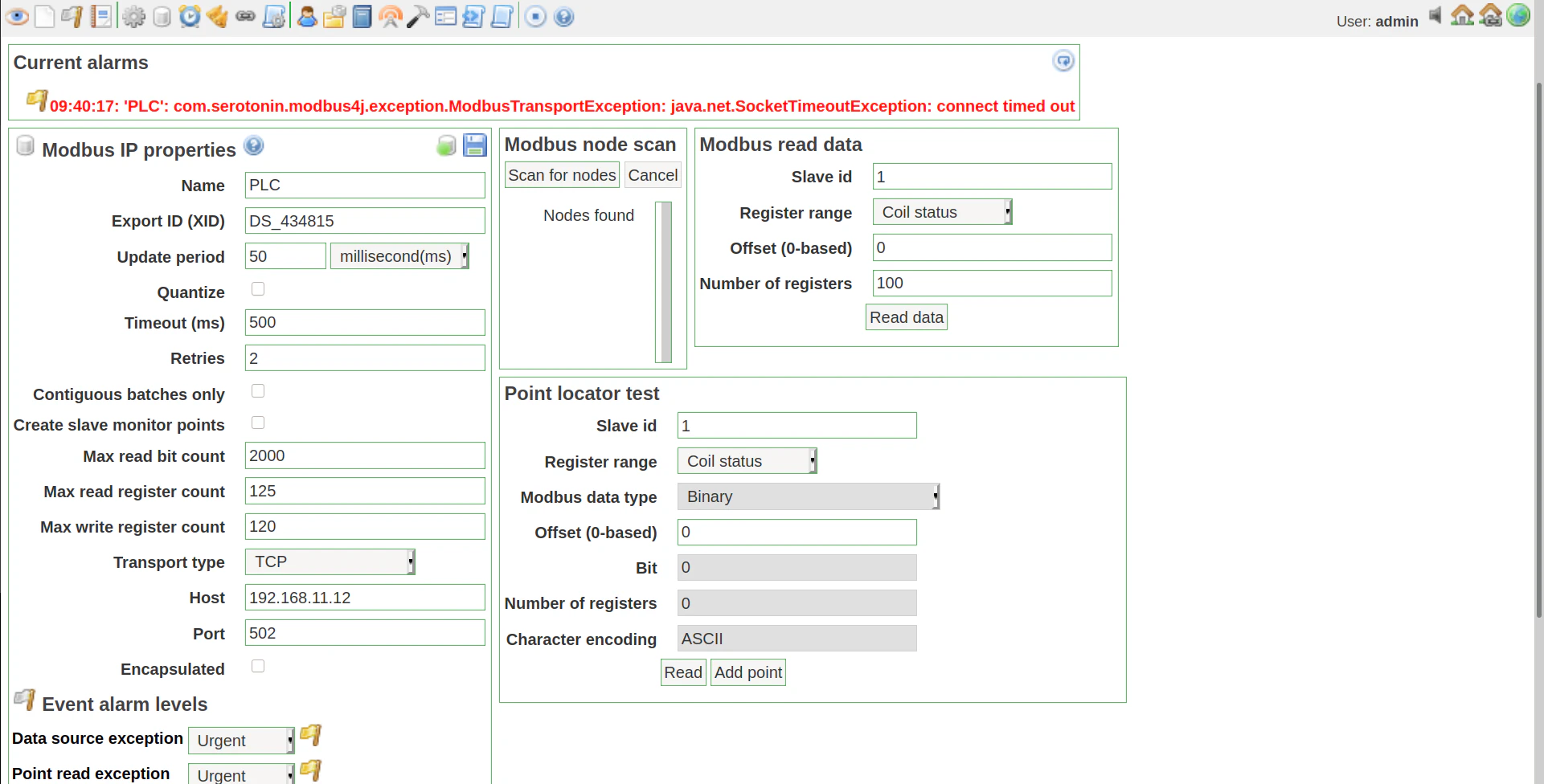Save data source with floppy disk icon
The height and width of the screenshot is (784, 1544).
(x=475, y=145)
